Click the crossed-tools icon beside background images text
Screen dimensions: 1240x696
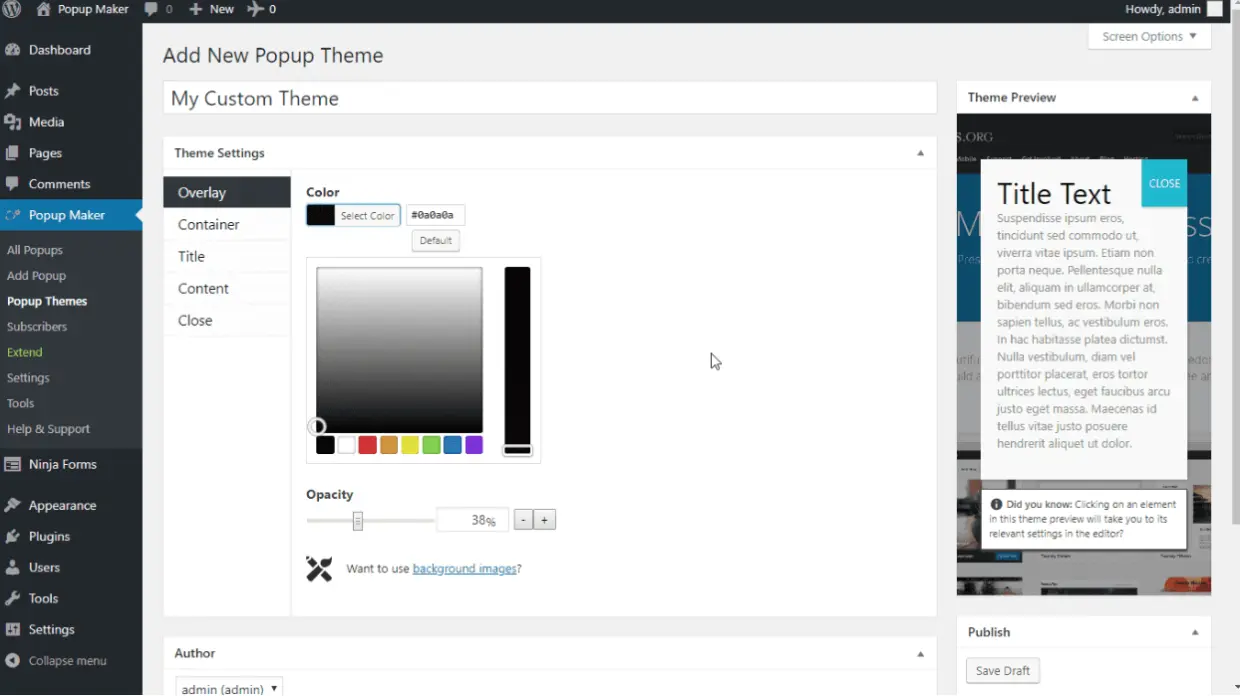[320, 568]
